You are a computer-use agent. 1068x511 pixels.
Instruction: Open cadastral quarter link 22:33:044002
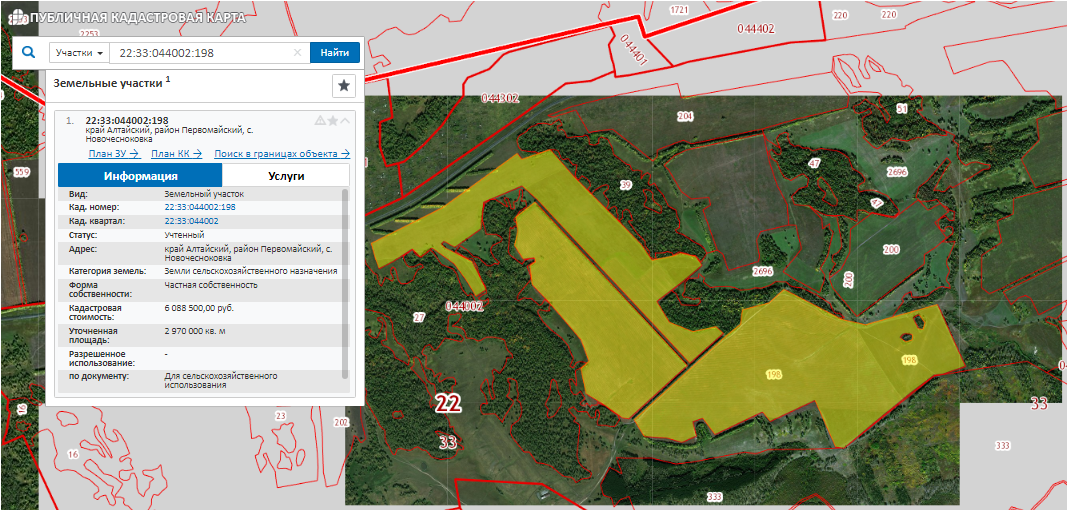(191, 221)
